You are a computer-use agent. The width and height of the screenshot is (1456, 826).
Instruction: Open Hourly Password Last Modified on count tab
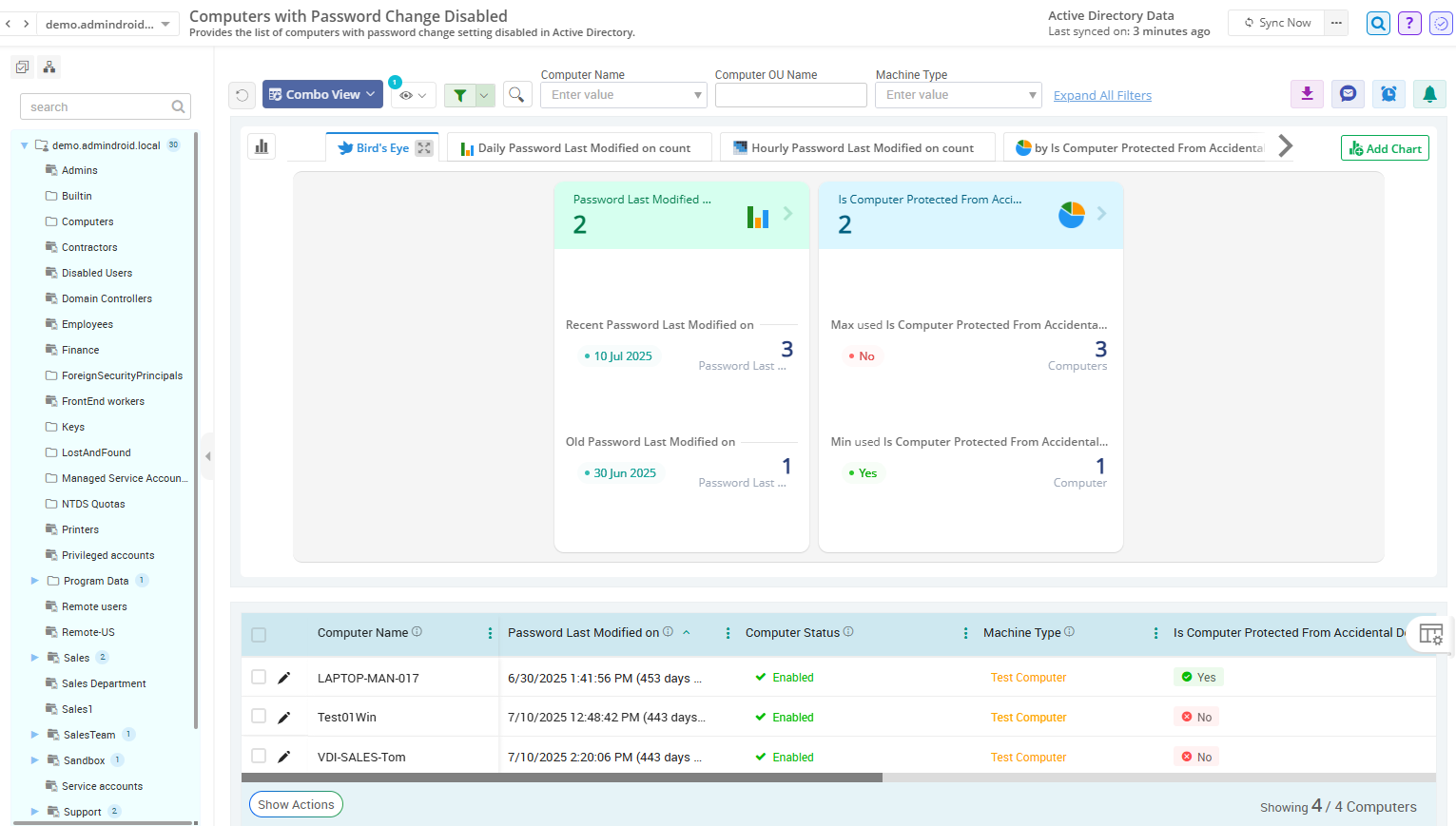tap(858, 148)
